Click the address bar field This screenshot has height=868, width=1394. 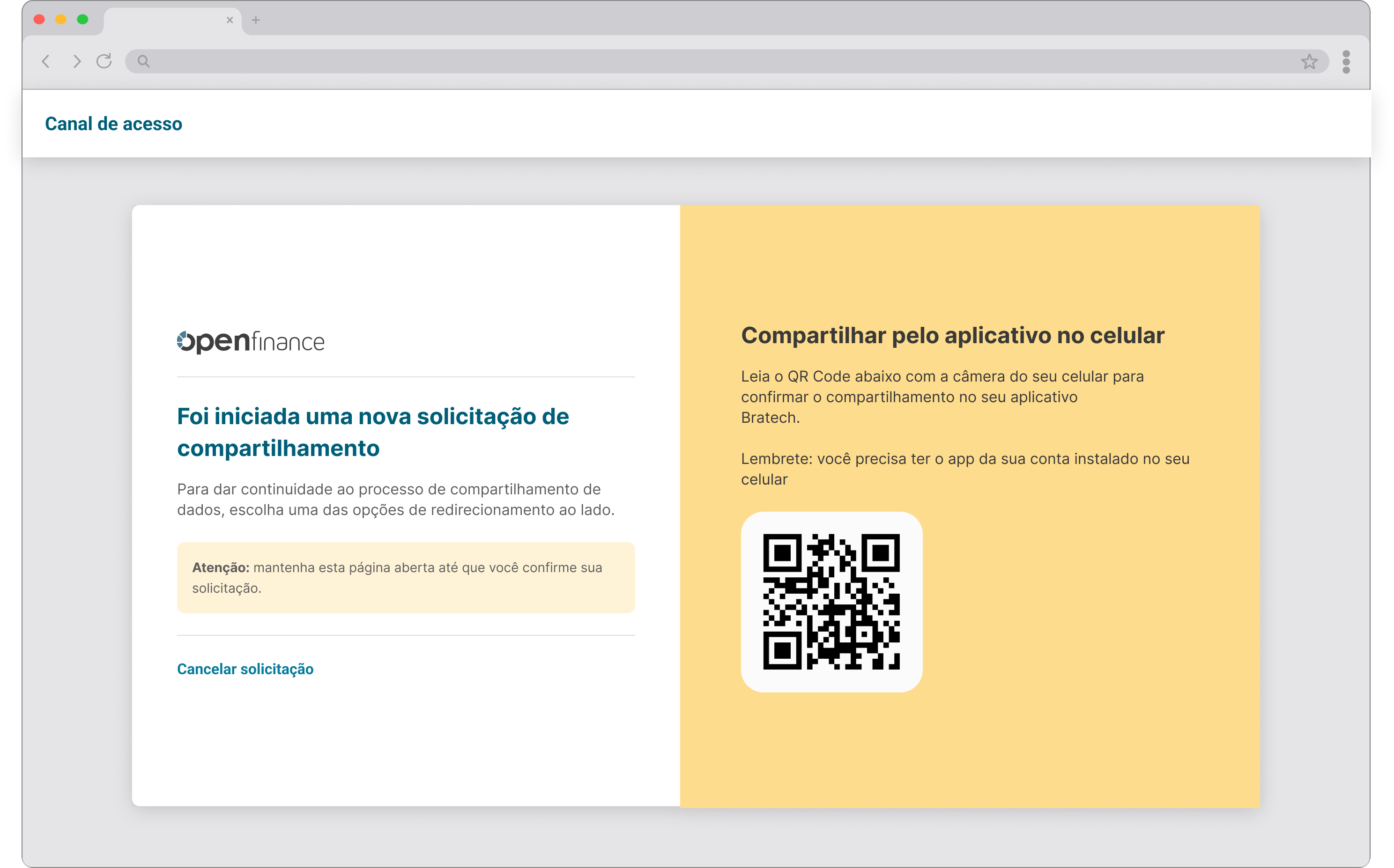(727, 61)
